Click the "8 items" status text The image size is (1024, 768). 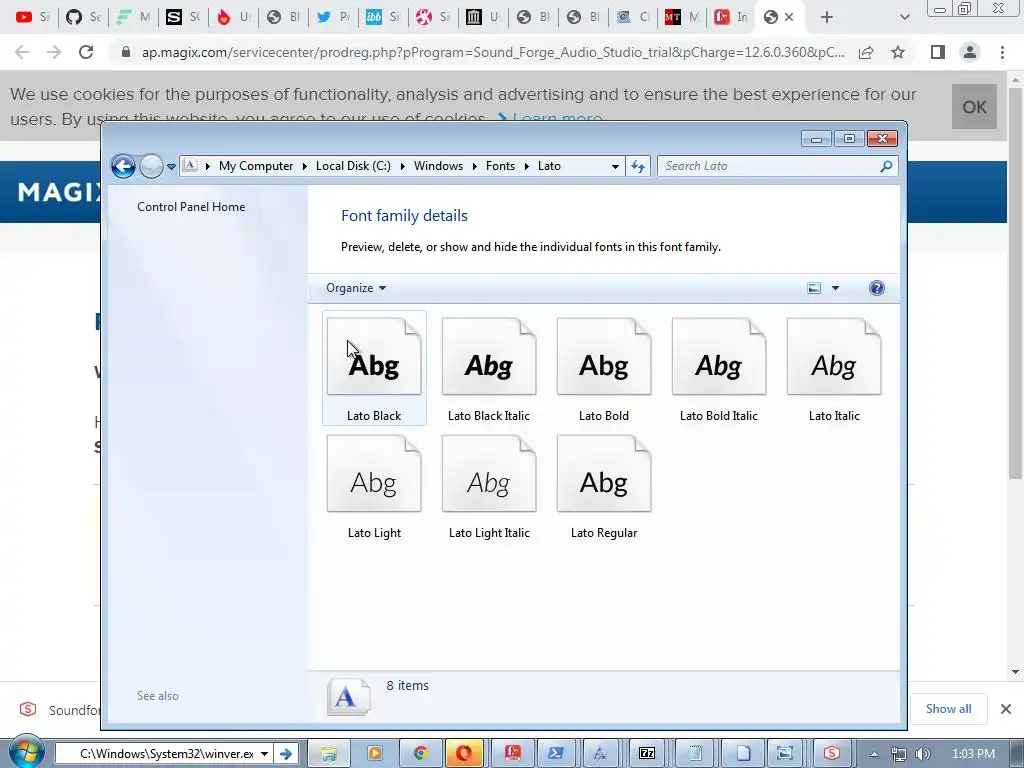click(408, 686)
